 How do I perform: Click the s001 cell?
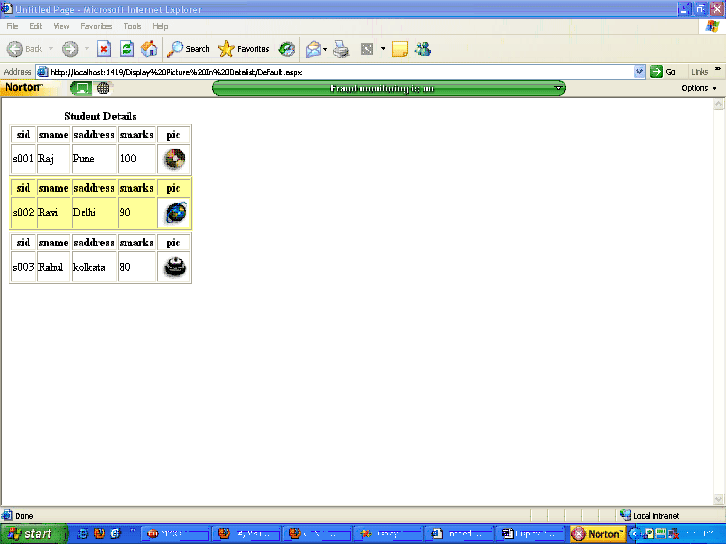click(23, 158)
